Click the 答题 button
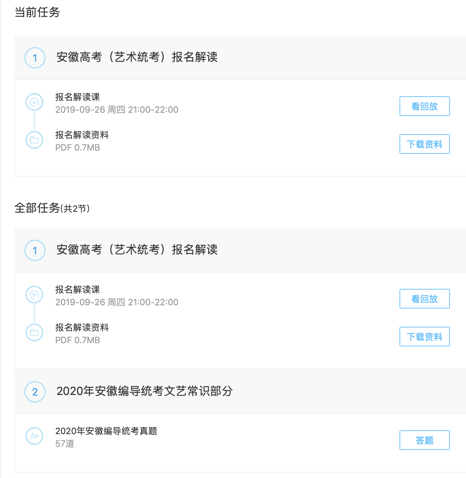 click(x=424, y=440)
